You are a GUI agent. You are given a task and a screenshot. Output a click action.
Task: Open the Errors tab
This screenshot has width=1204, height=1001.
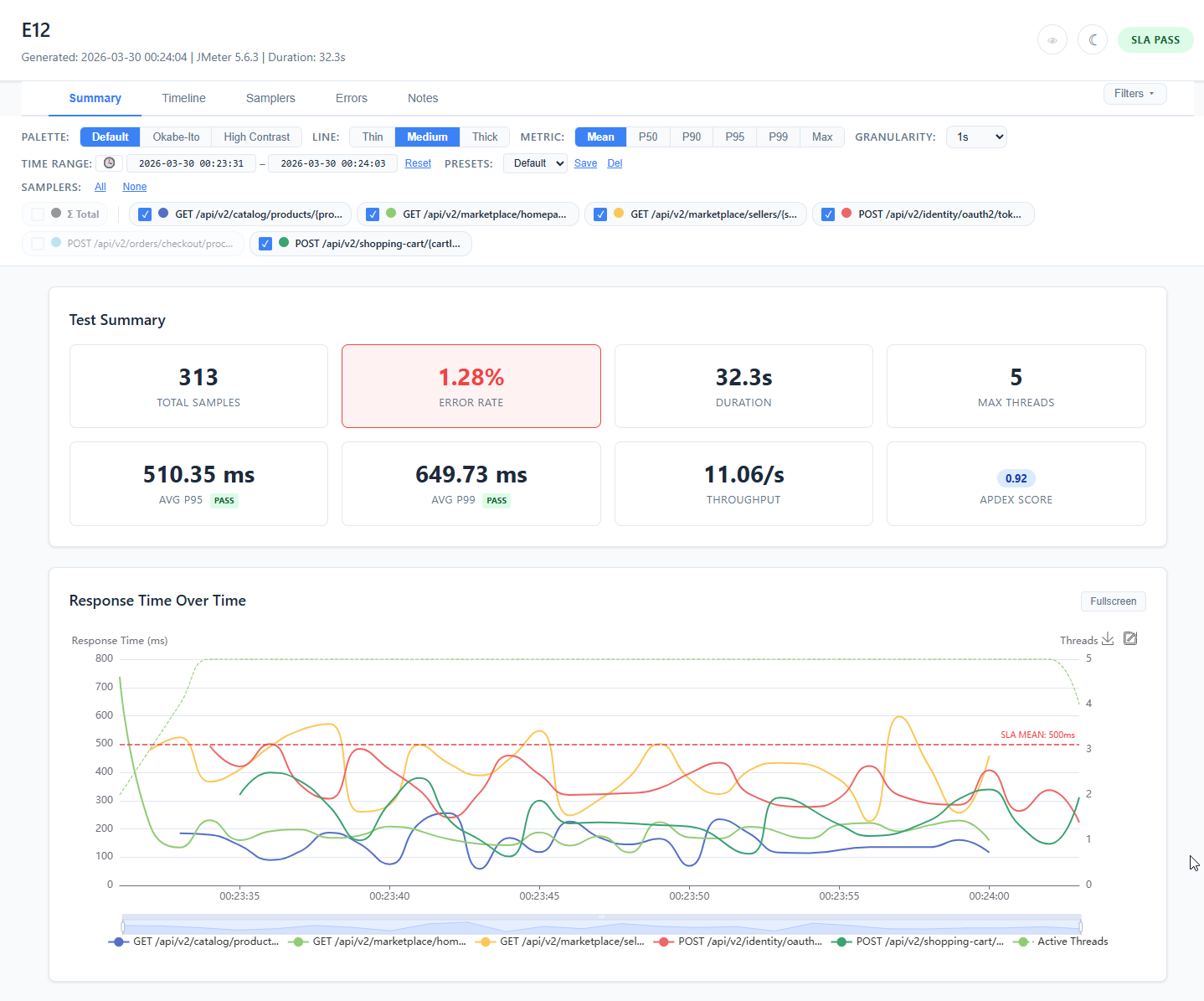point(351,98)
